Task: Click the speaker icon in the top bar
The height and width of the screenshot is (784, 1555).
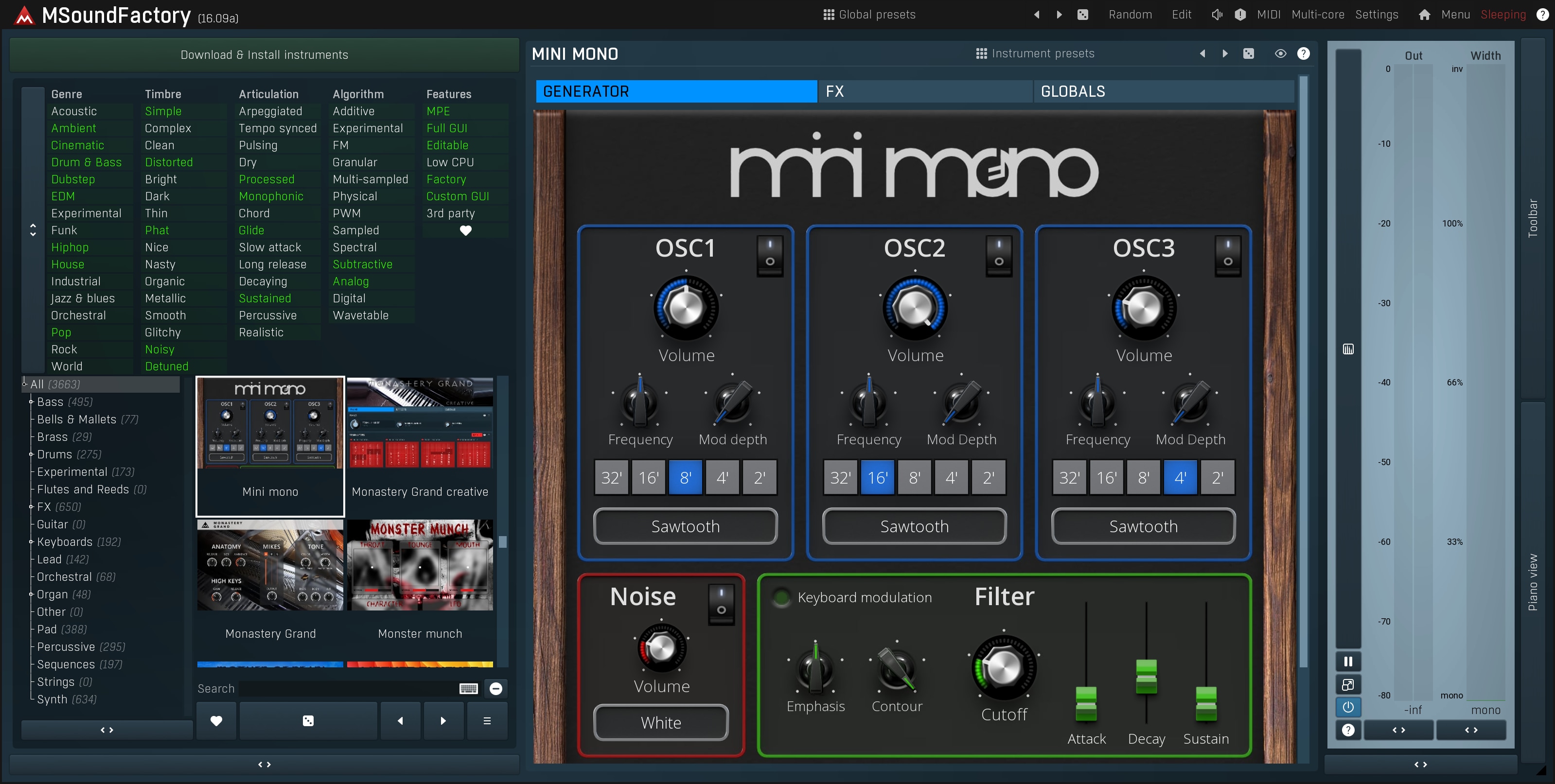Action: point(1217,15)
